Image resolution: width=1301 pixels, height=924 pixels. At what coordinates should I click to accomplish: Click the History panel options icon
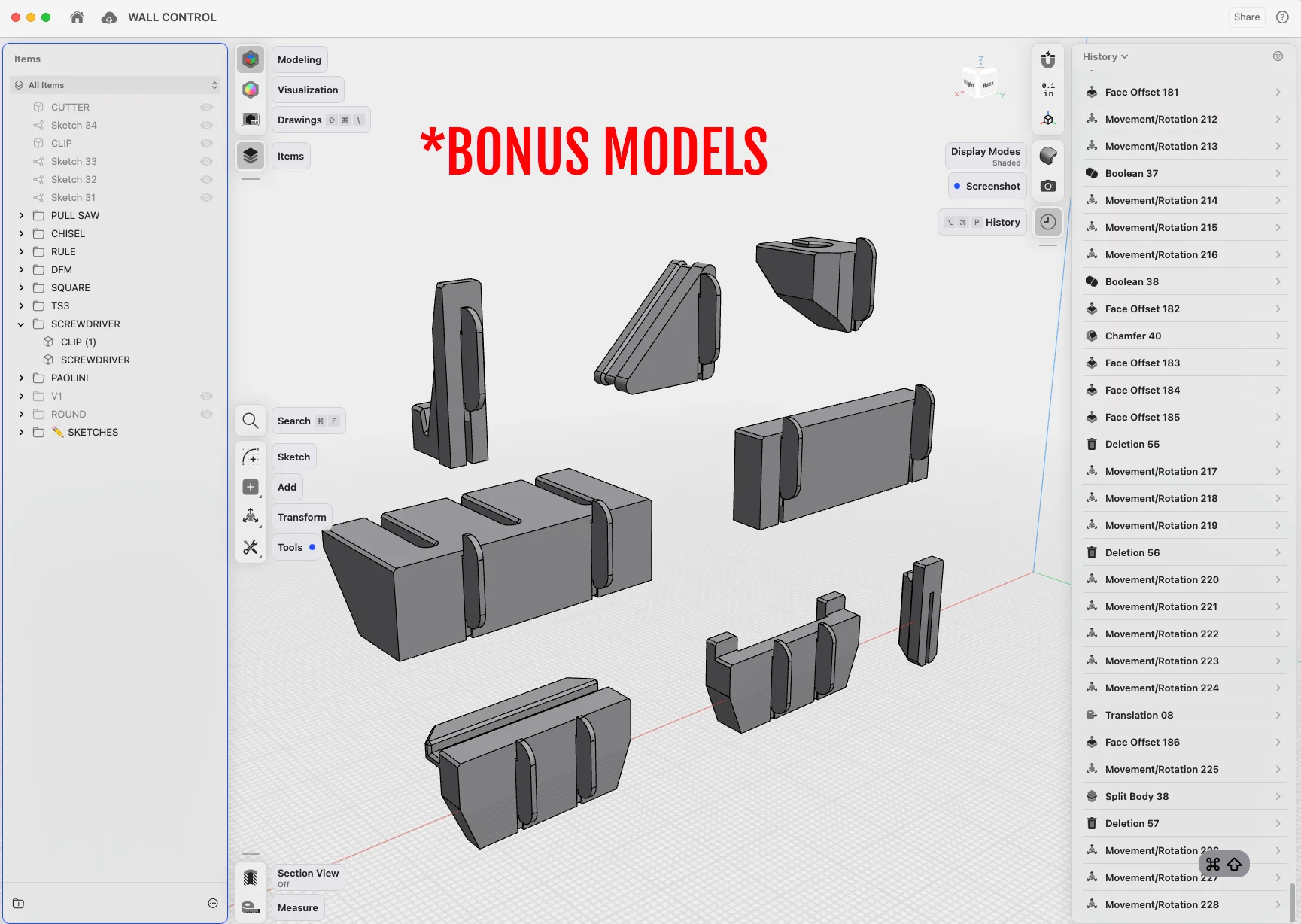(x=1278, y=56)
